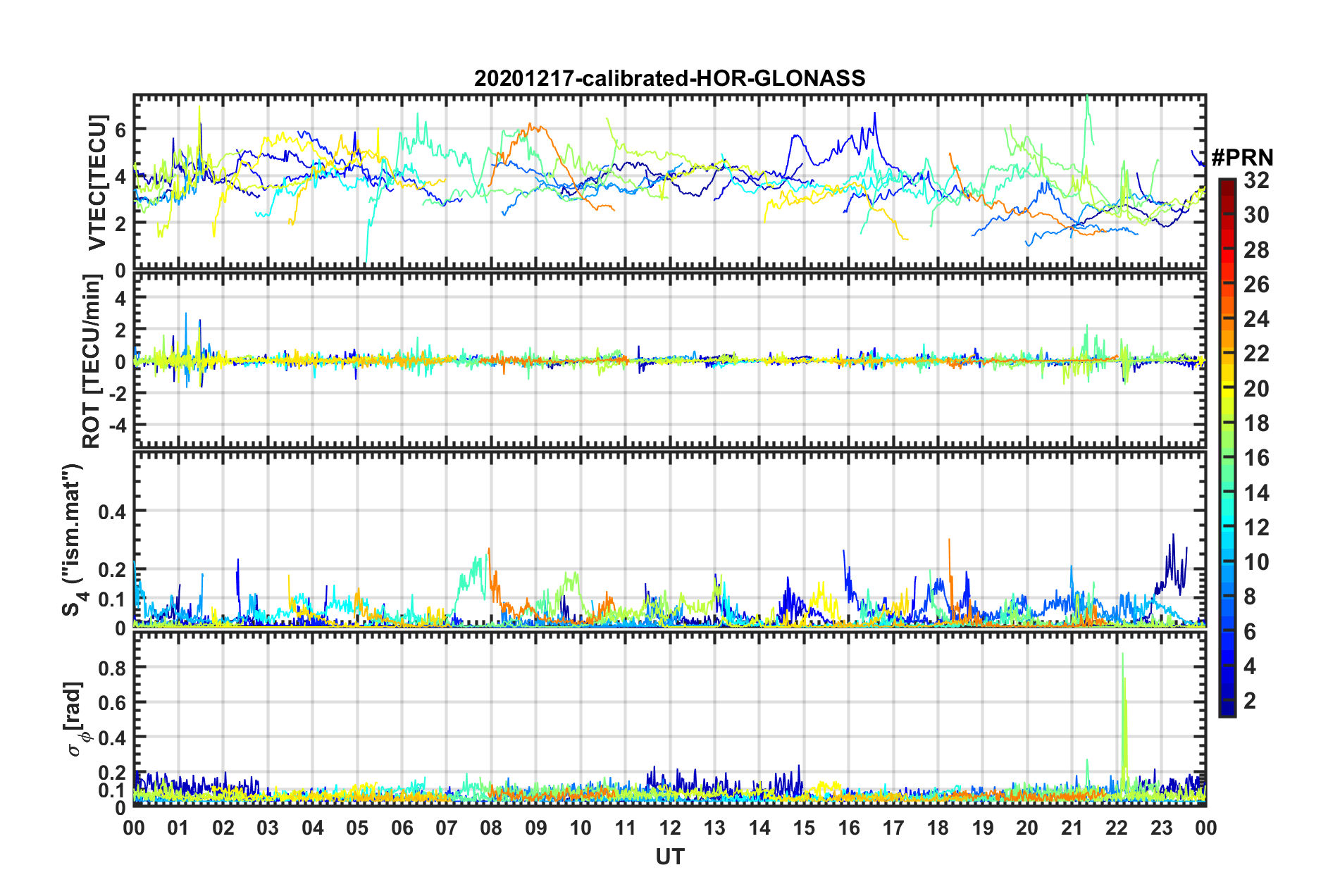Screen dimensions: 1340x896
Task: Click the "12" hour tick on the UT axis
Action: 670,828
